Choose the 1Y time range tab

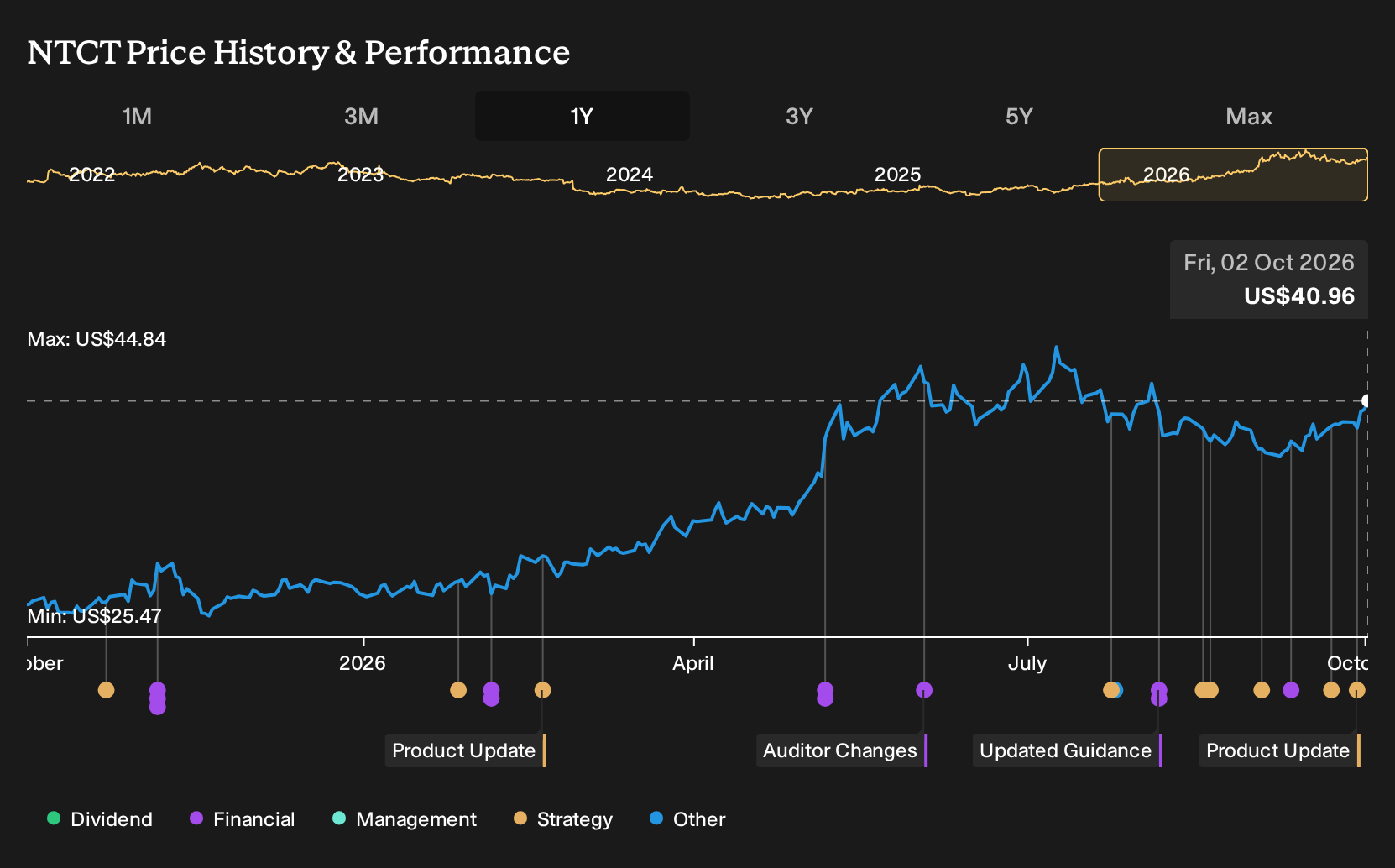point(583,116)
